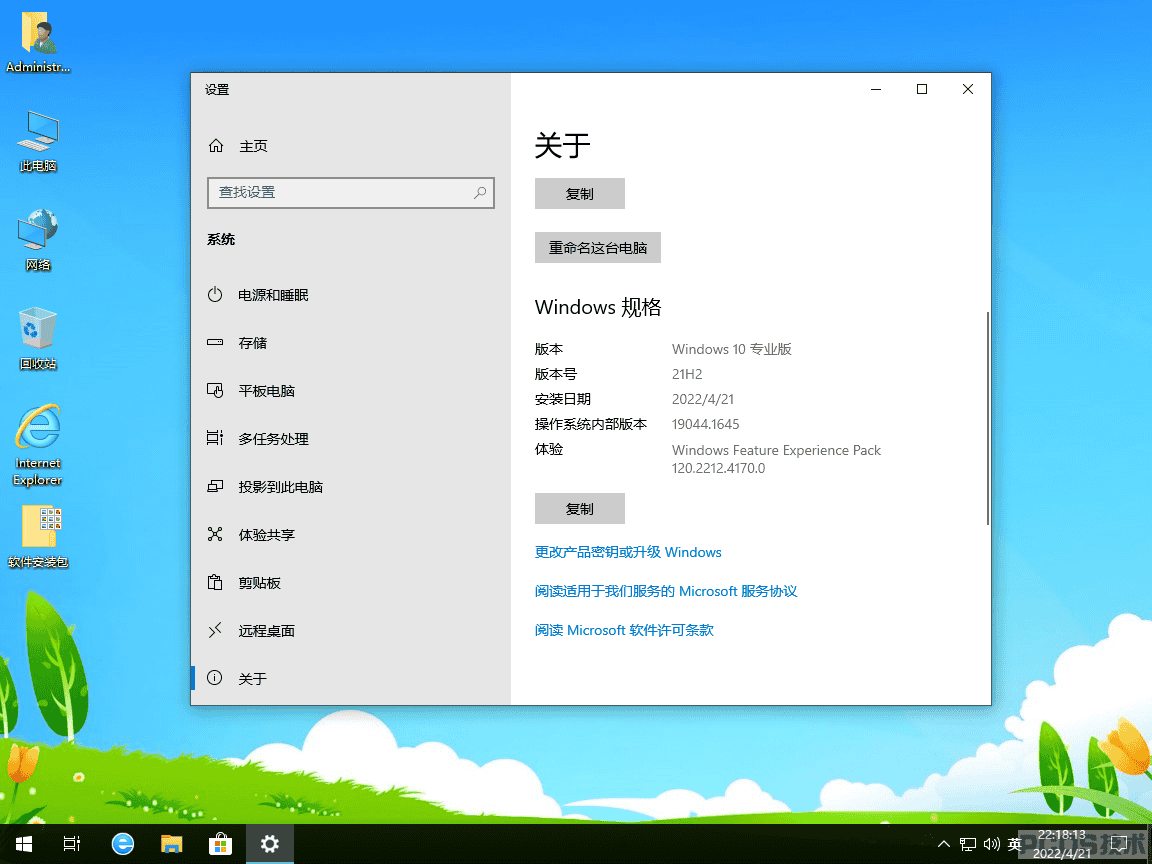
Task: Click the Windows 10 专业版 edition value
Action: coord(732,349)
